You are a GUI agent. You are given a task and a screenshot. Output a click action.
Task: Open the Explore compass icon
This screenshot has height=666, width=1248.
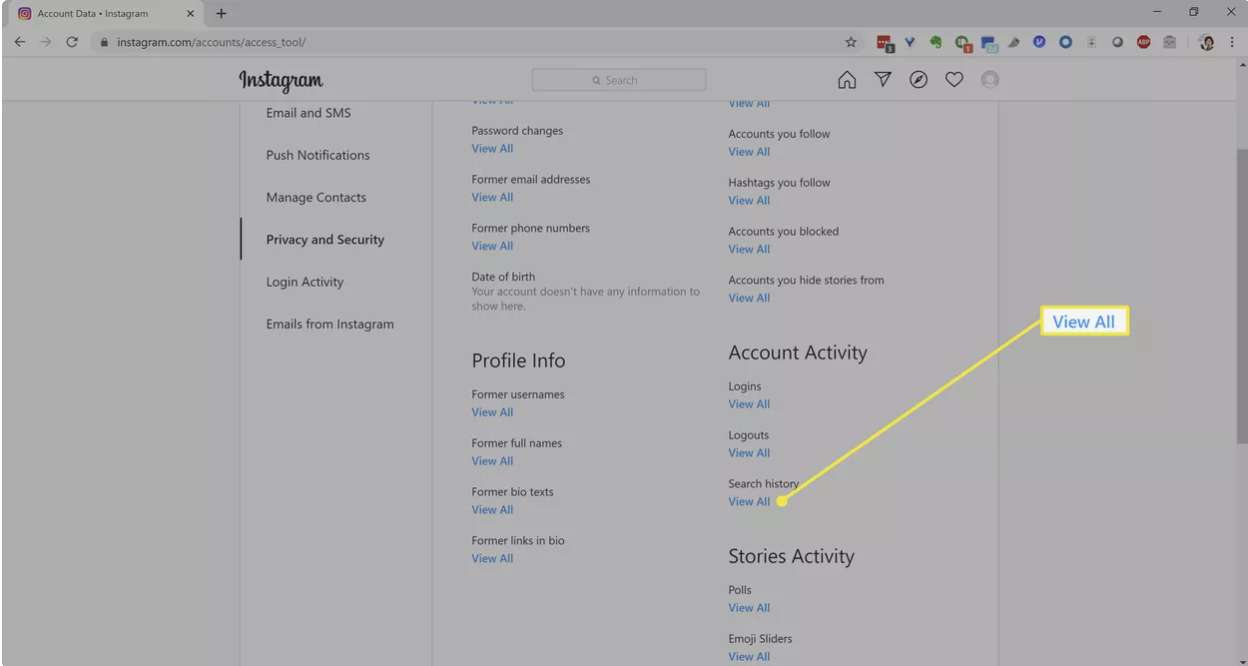click(918, 80)
